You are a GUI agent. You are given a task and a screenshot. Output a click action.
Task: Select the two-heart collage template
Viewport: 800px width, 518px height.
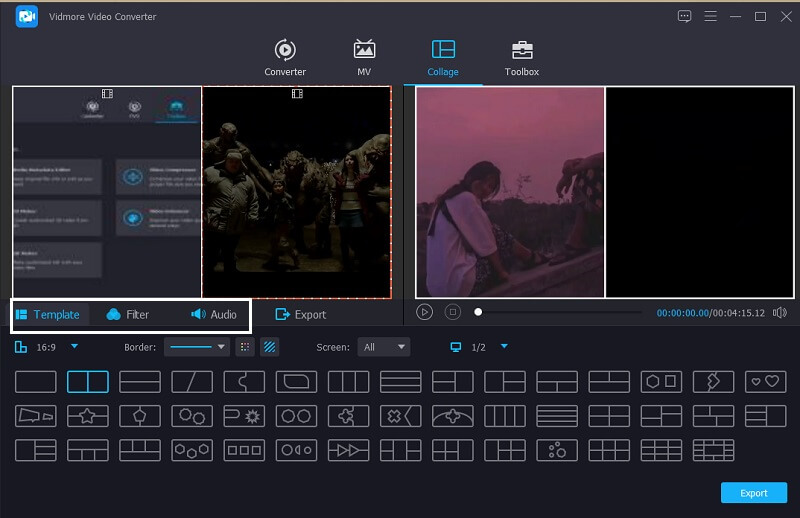click(765, 381)
